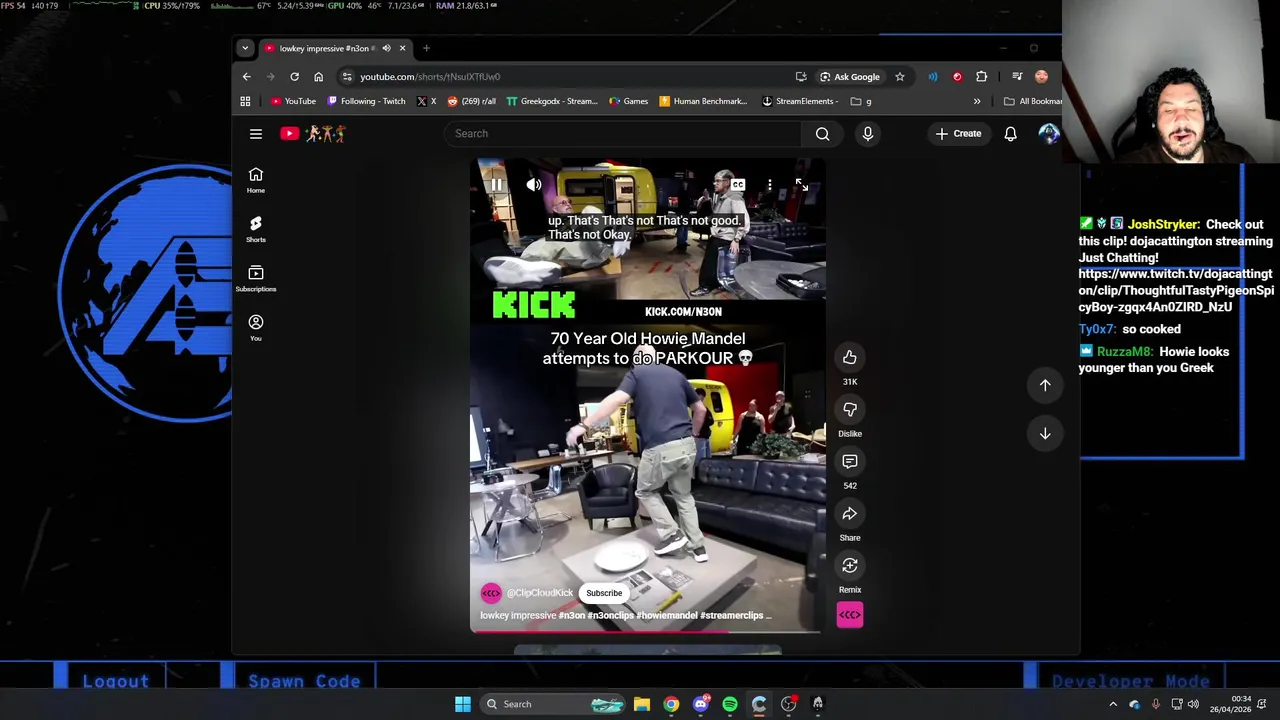Mute the tab via its speaker icon
The width and height of the screenshot is (1280, 720).
click(386, 48)
